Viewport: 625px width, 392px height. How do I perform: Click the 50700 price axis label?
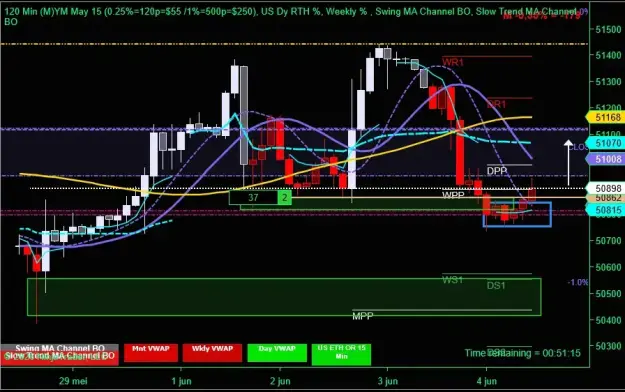(x=608, y=240)
